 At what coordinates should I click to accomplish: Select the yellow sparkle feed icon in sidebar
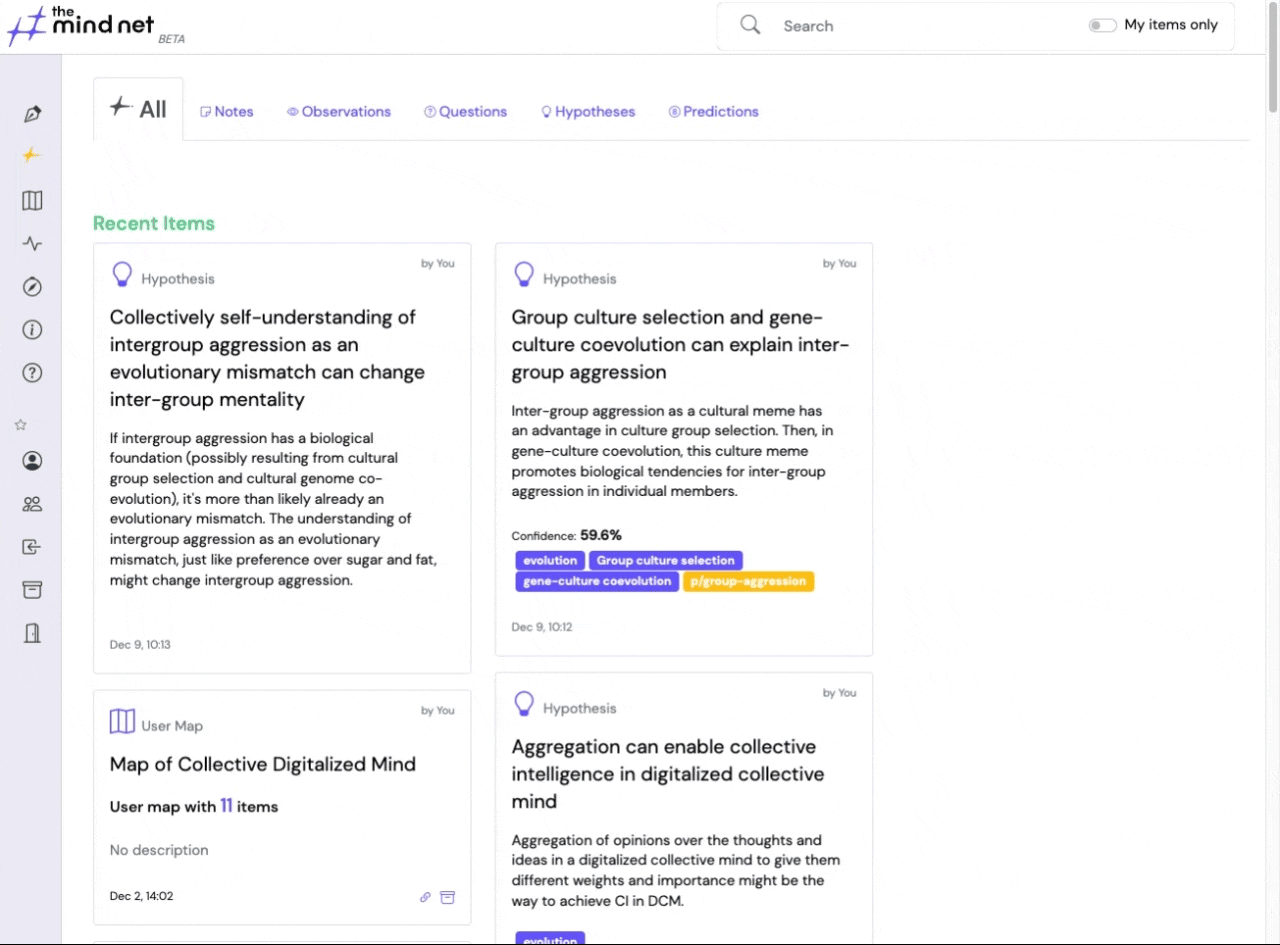pos(32,155)
